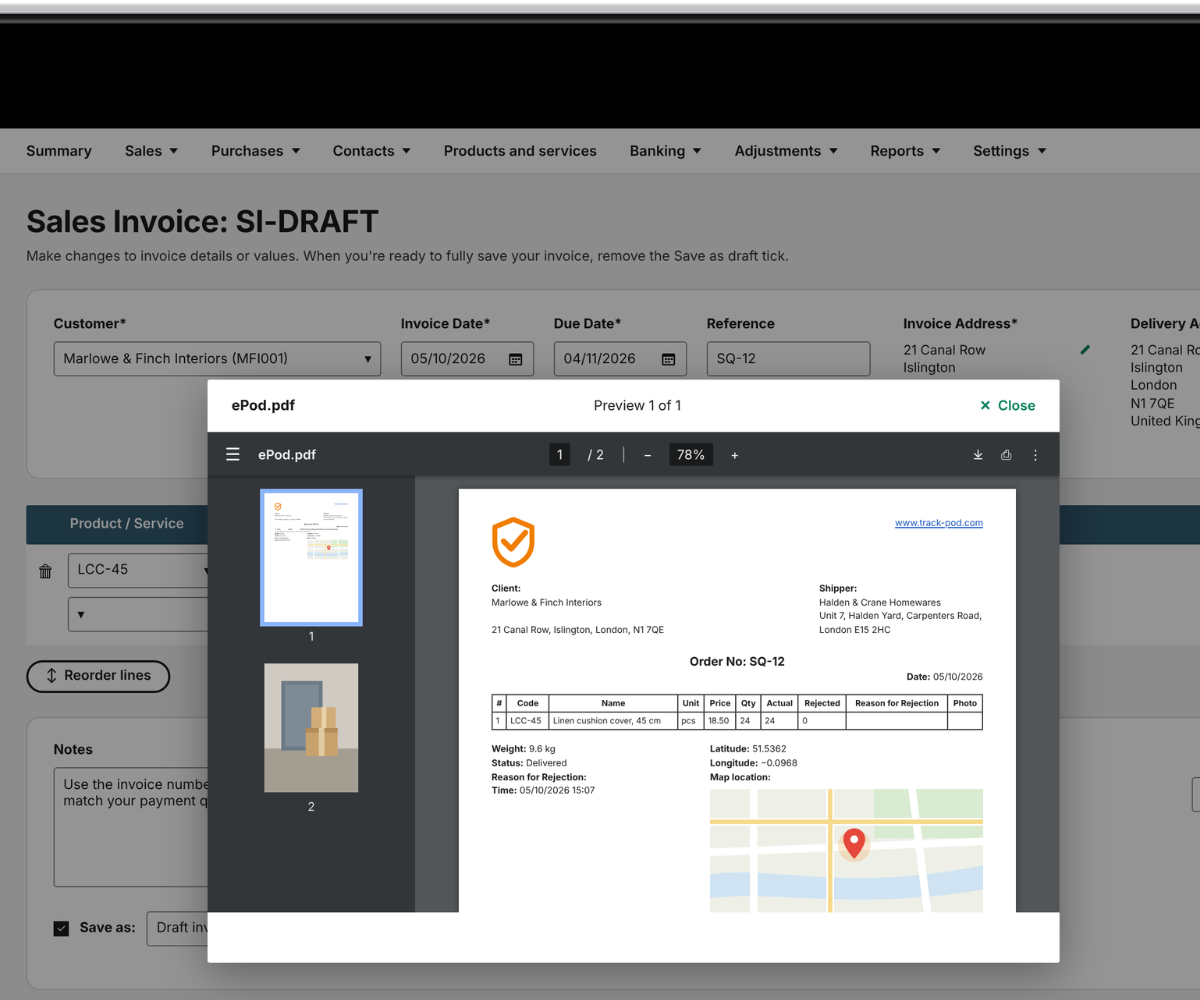Delete the LCC-45 invoice line
The image size is (1200, 1000).
tap(45, 571)
